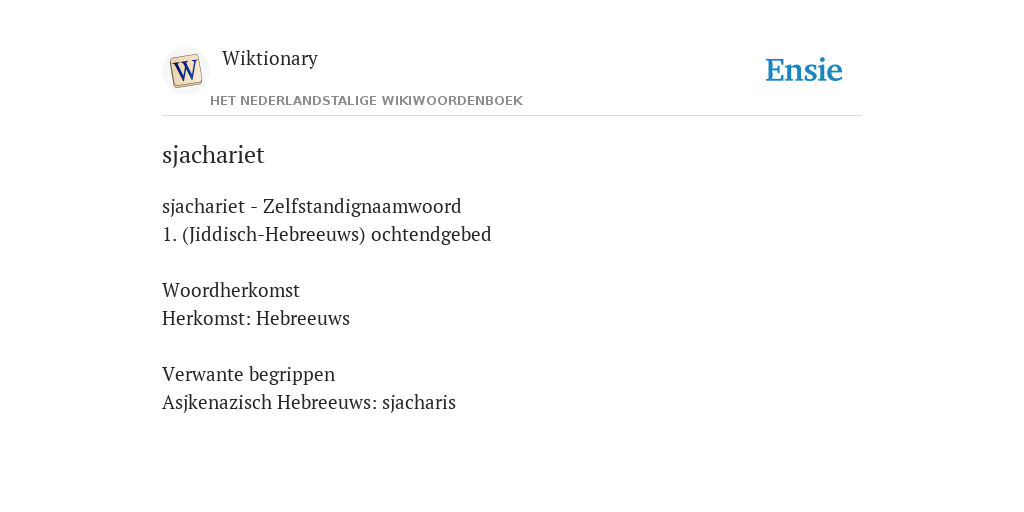Open the Ensie logo link
This screenshot has height=512, width=1024.
(804, 70)
